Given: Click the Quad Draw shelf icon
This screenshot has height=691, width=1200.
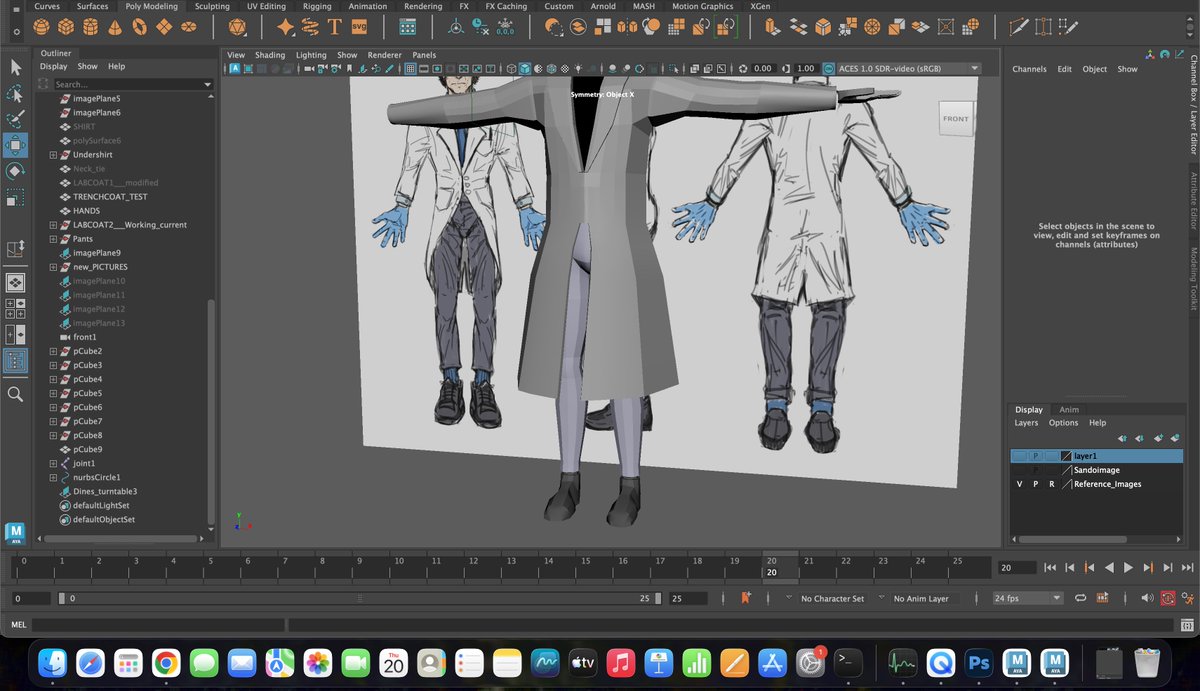Looking at the screenshot, I should point(1069,27).
